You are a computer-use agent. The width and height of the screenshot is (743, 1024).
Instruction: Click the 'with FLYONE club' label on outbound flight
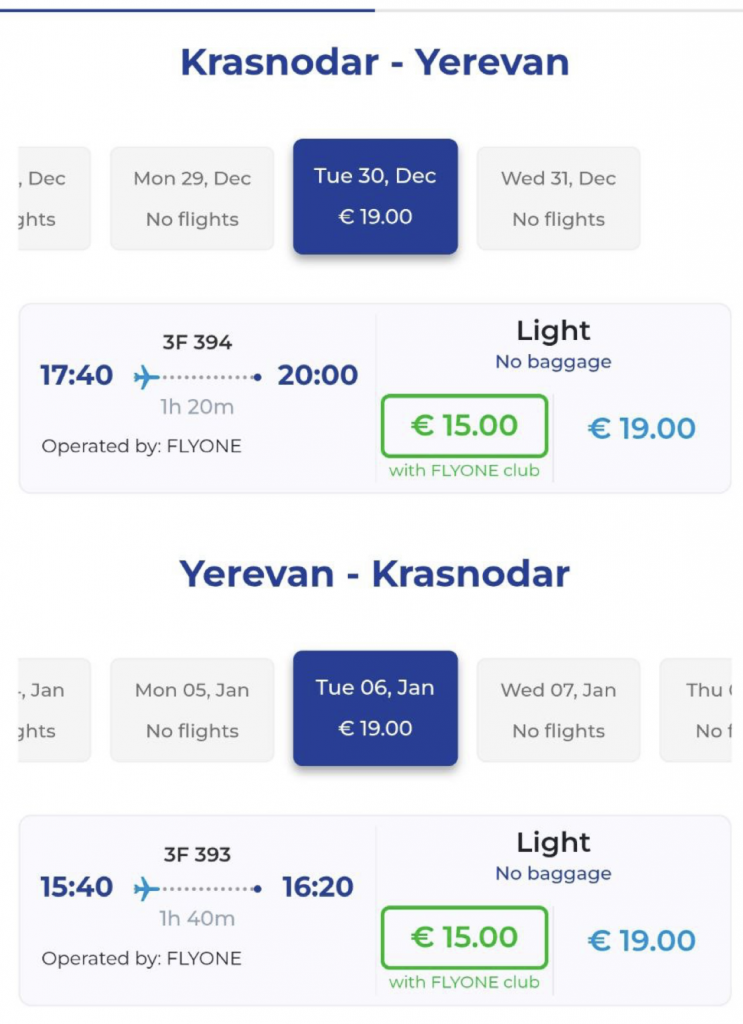464,471
